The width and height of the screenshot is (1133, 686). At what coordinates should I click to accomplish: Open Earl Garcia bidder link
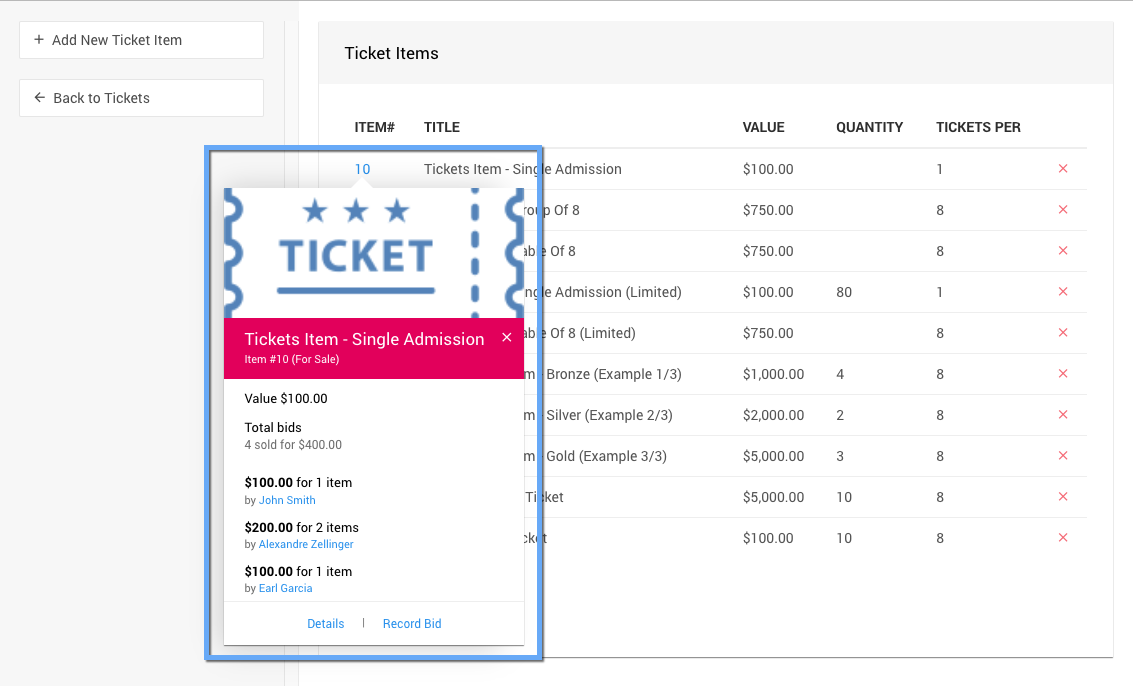pos(286,589)
